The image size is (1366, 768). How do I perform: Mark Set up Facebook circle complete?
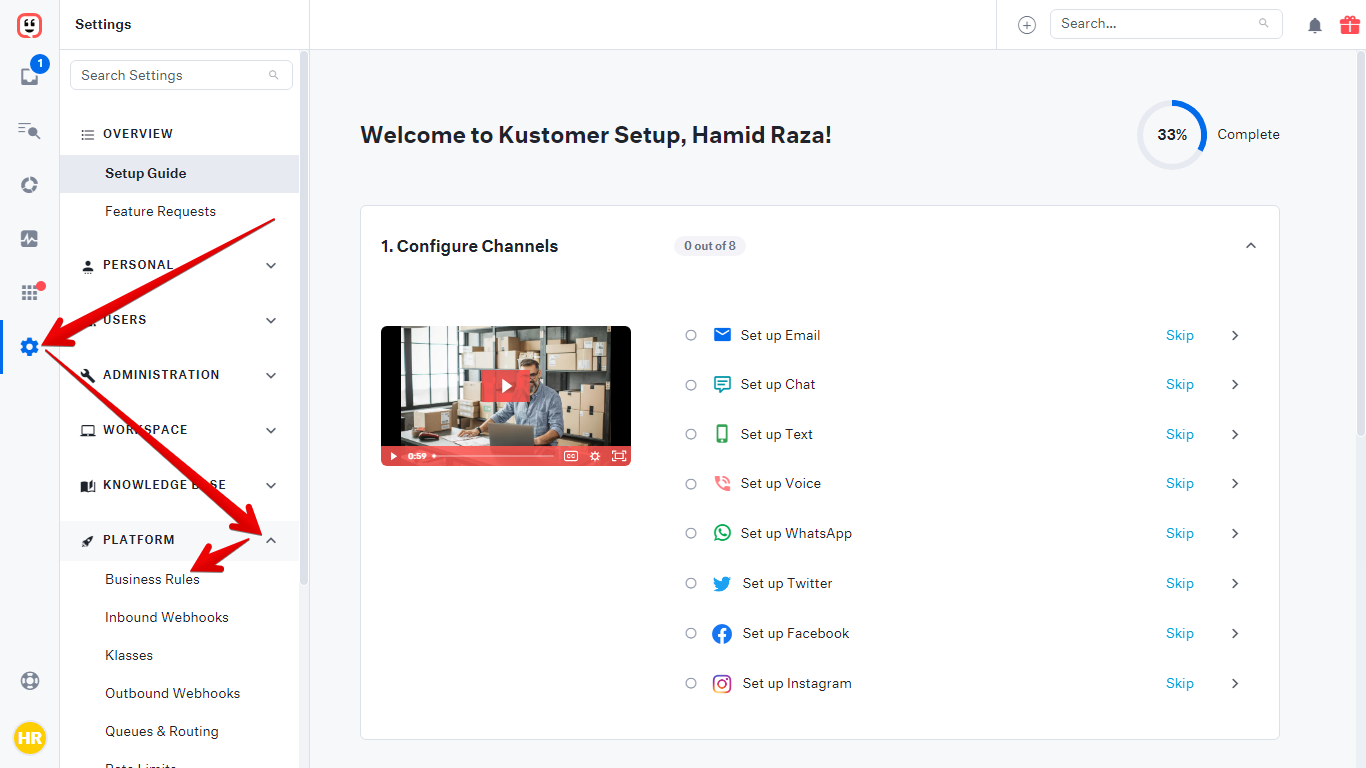(691, 633)
